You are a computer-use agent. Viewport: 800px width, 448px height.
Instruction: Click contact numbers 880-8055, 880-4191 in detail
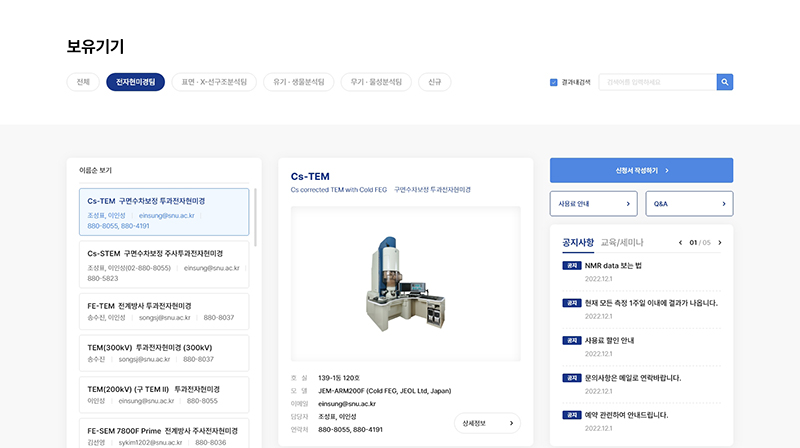(351, 430)
